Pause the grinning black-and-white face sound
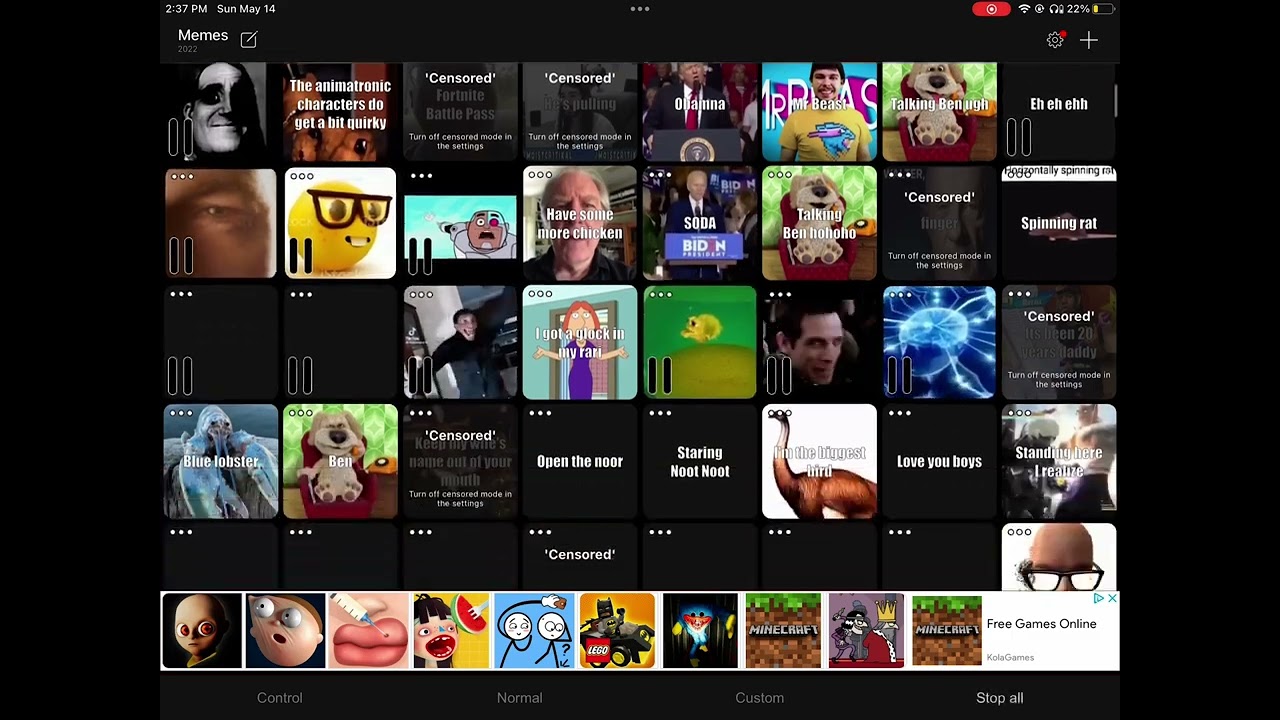The height and width of the screenshot is (720, 1280). pos(180,137)
